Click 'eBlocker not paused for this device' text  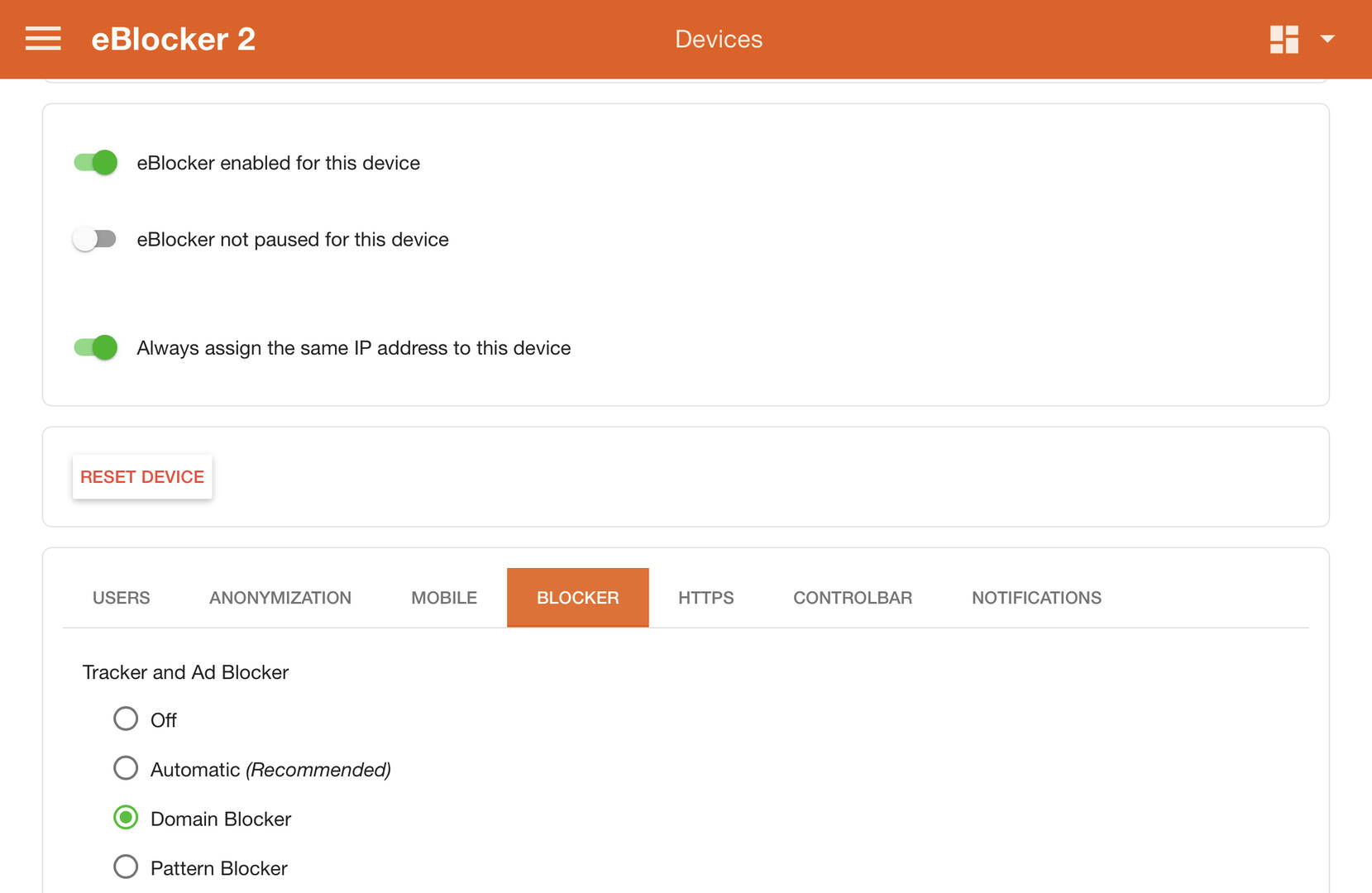[293, 239]
